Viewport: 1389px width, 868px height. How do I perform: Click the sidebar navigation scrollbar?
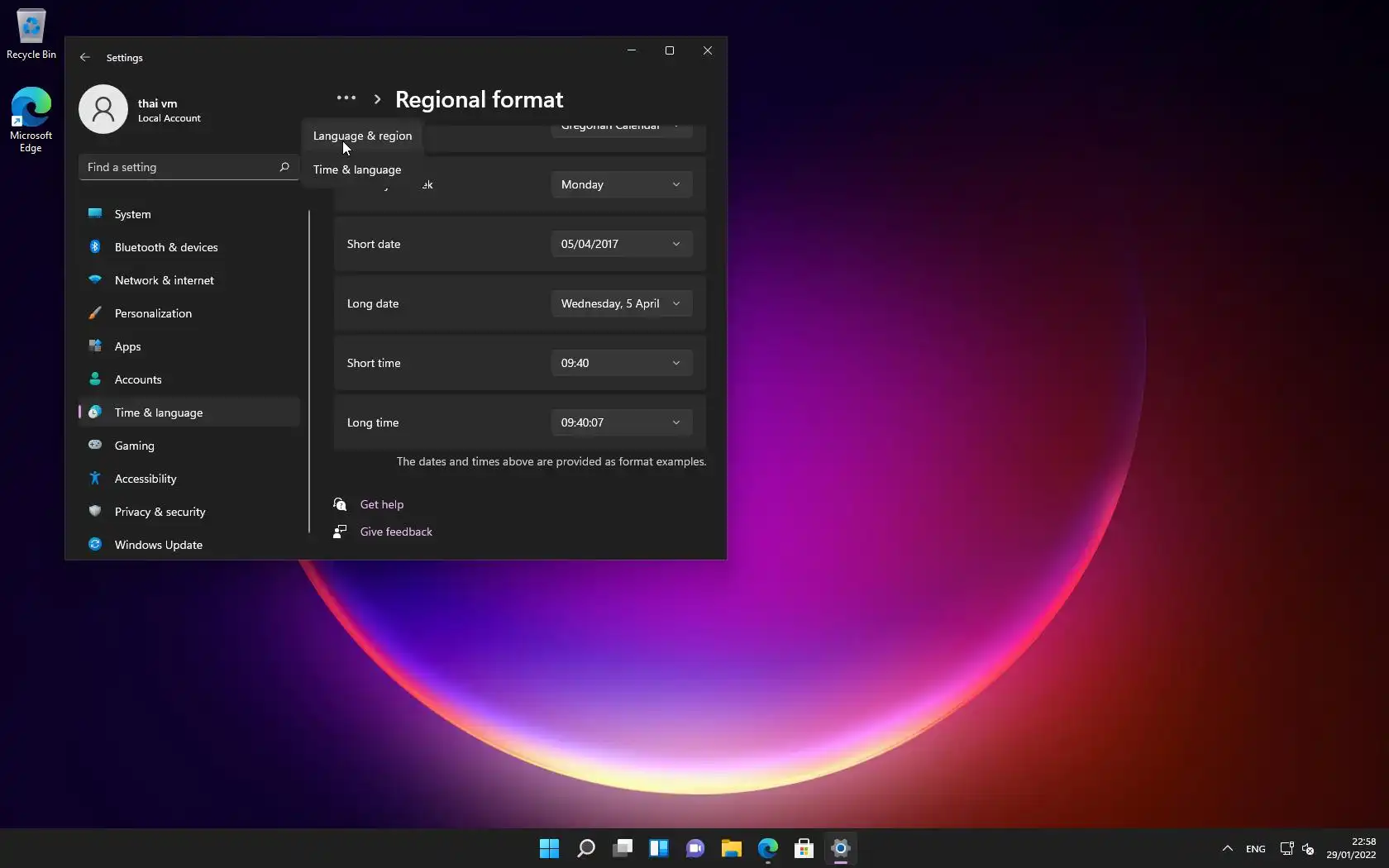[309, 372]
